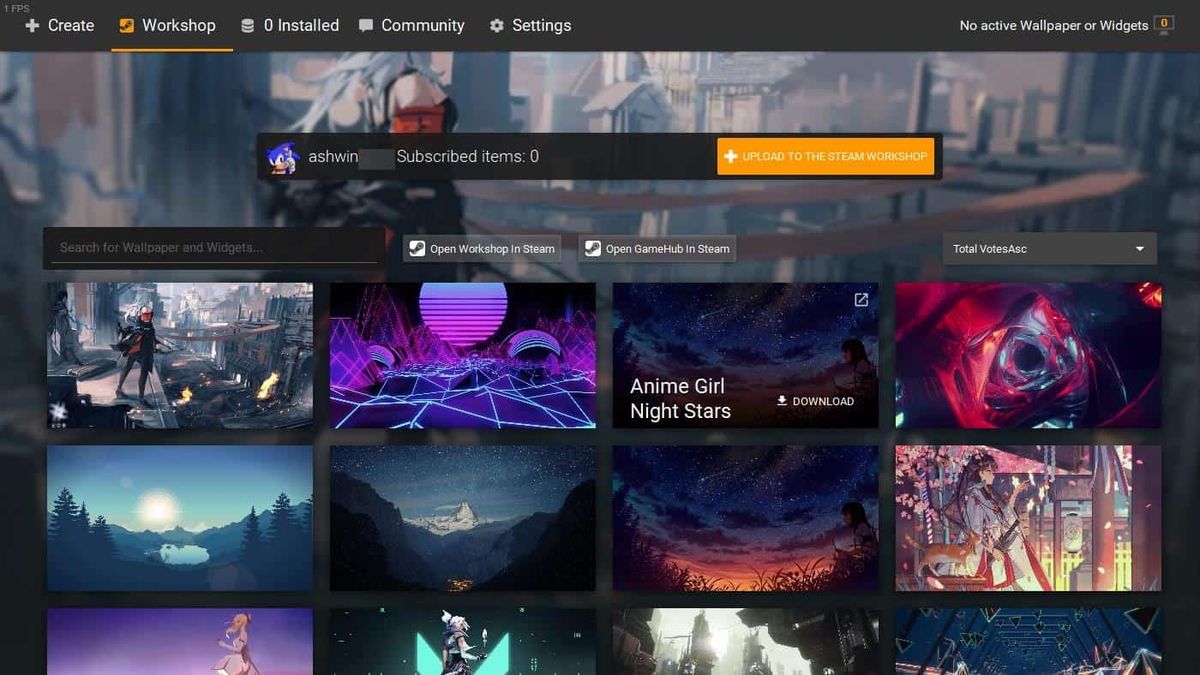Click the Anime Girl Night Stars title
This screenshot has width=1200, height=675.
(x=680, y=399)
